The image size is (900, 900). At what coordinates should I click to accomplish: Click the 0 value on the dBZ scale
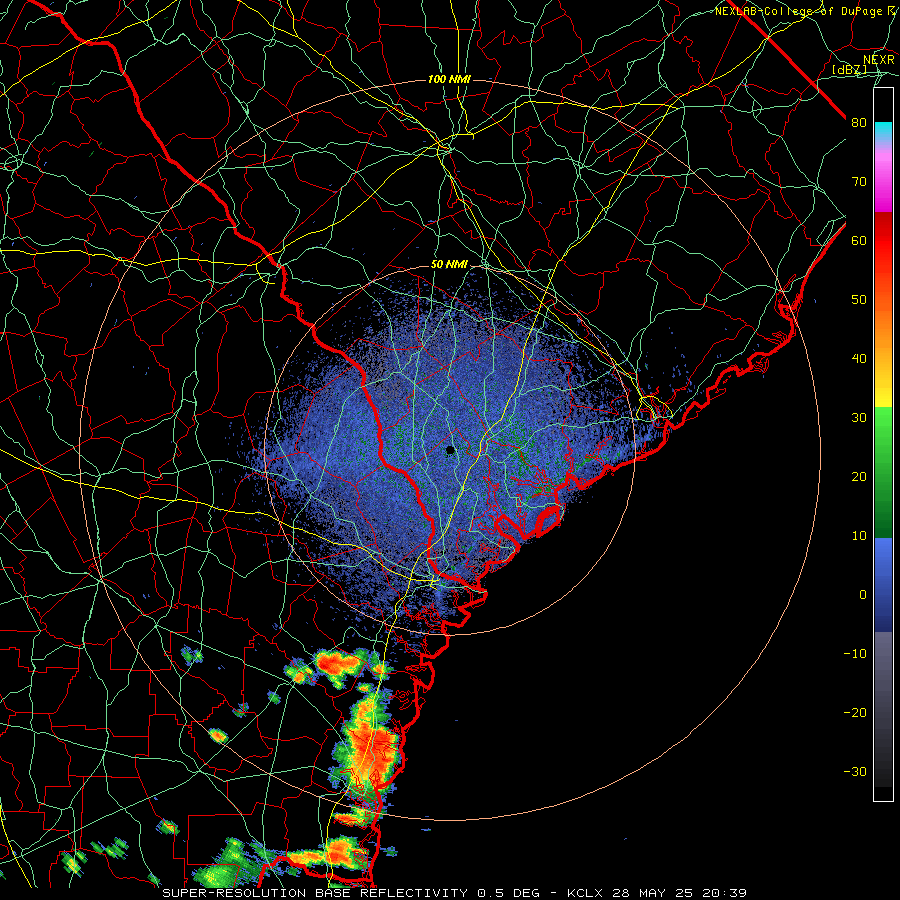(x=863, y=595)
